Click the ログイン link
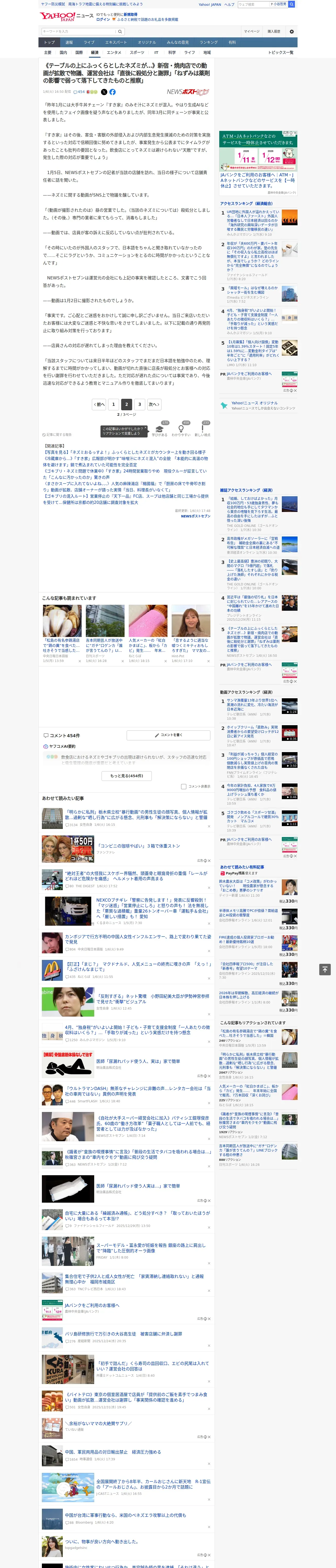 pos(103,20)
